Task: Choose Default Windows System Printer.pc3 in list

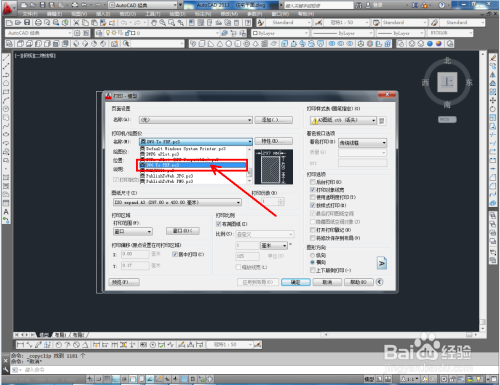Action: click(186, 149)
